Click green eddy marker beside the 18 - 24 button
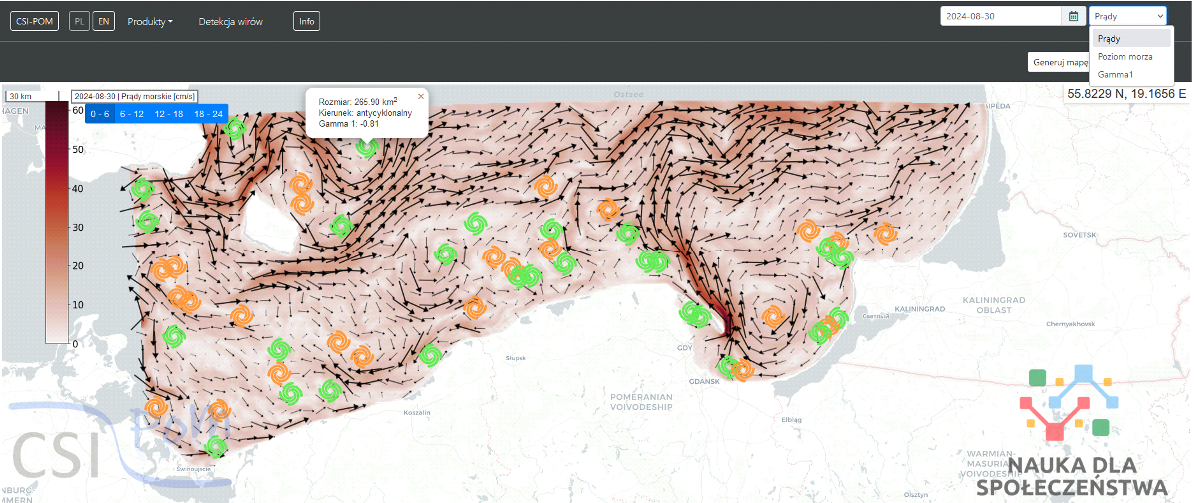1194x503 pixels. 235,128
